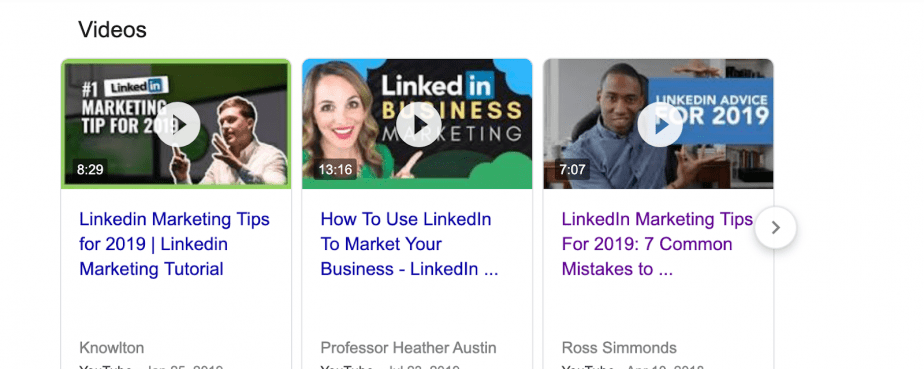This screenshot has height=369, width=924.
Task: Show next videos with carousel arrow
Action: (776, 227)
